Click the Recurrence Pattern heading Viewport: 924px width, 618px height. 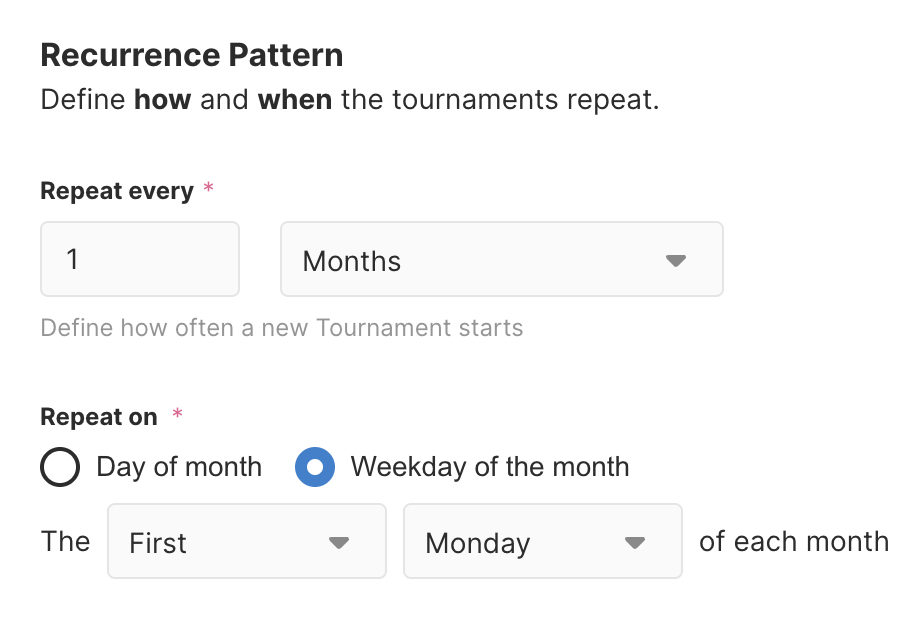pyautogui.click(x=191, y=55)
